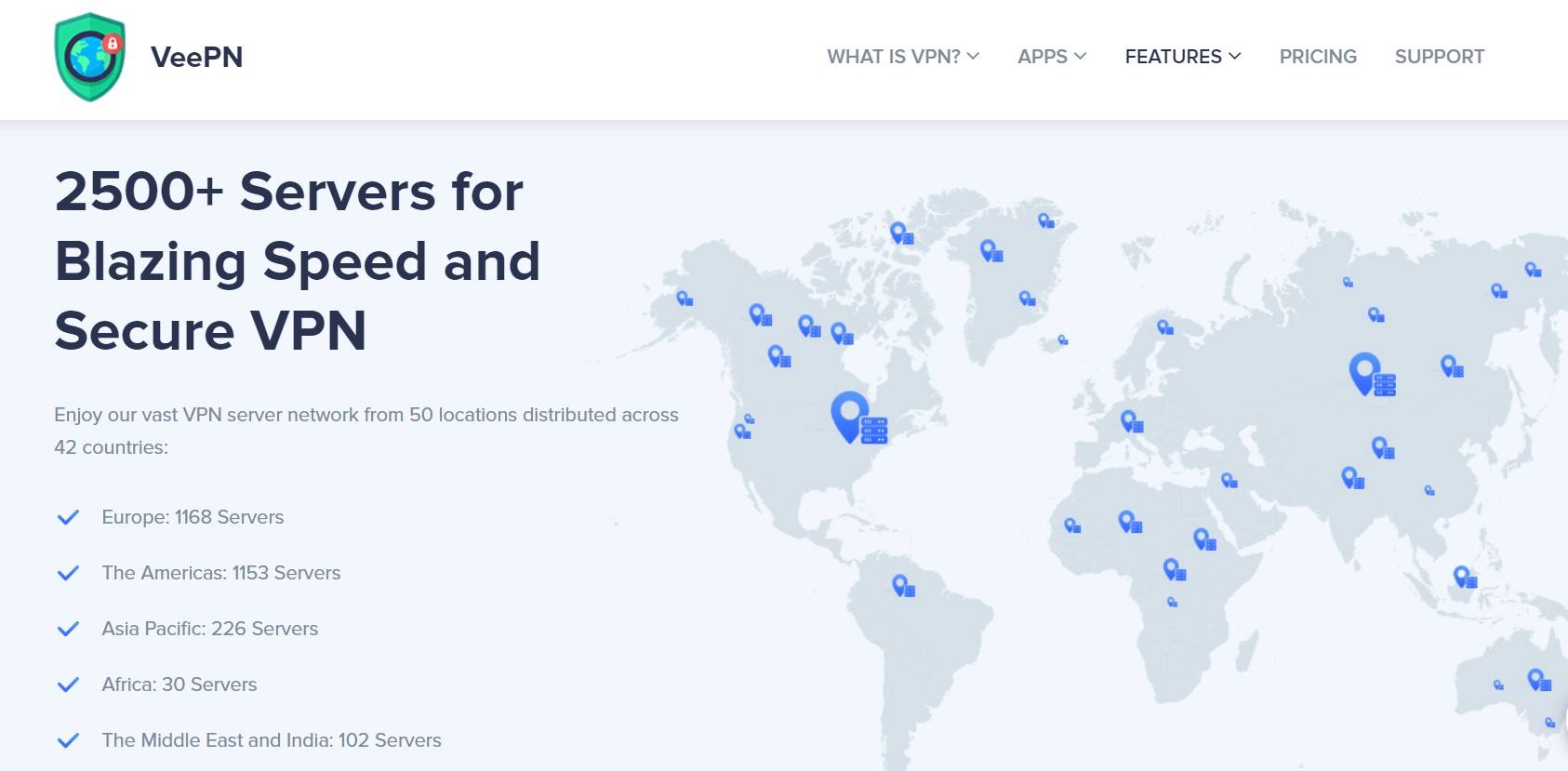Click the checkmark beside Europe: 1168 Servers
This screenshot has height=771, width=1568.
click(x=68, y=518)
